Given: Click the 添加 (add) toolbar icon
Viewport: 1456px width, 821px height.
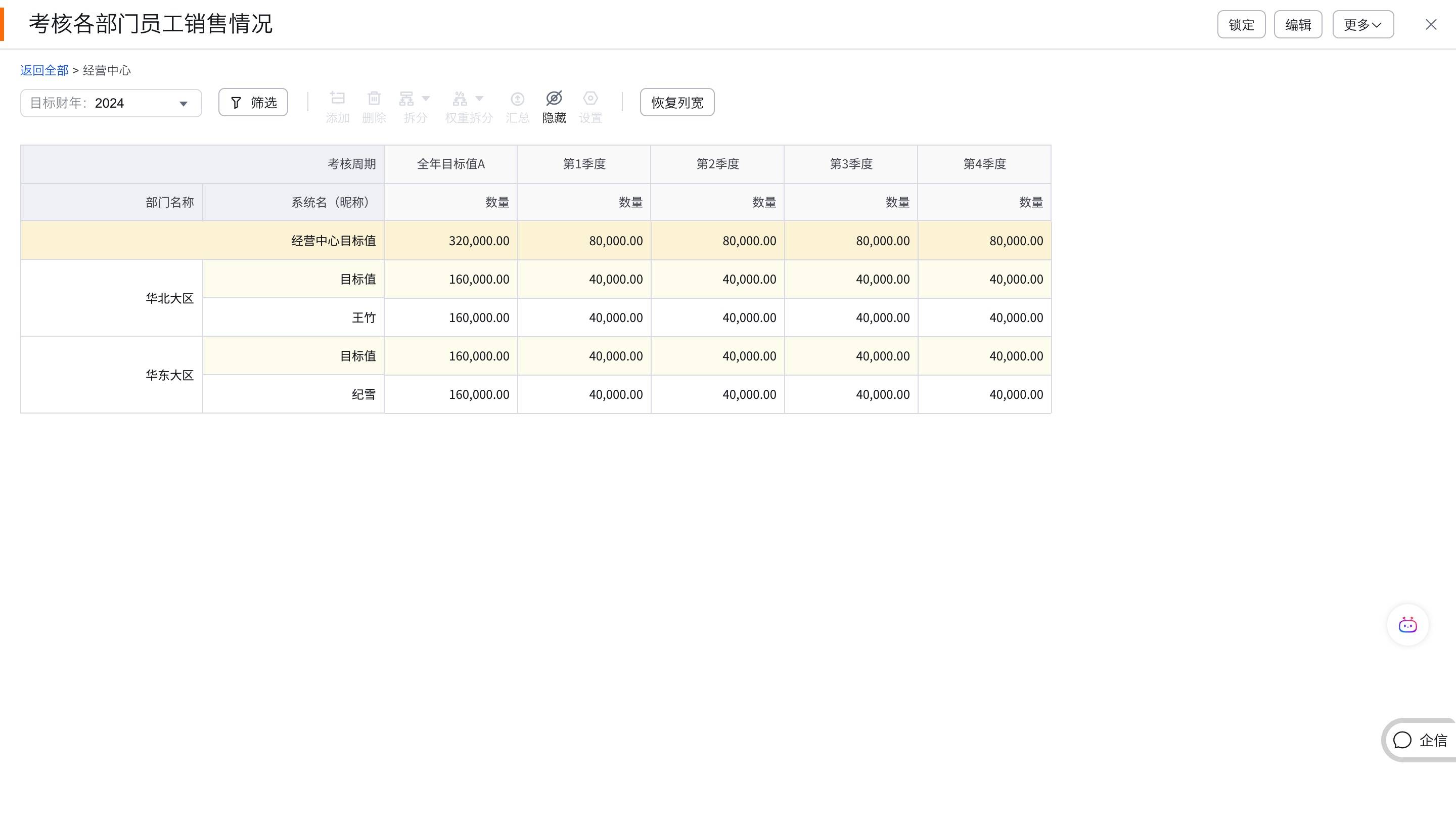Looking at the screenshot, I should [x=337, y=99].
